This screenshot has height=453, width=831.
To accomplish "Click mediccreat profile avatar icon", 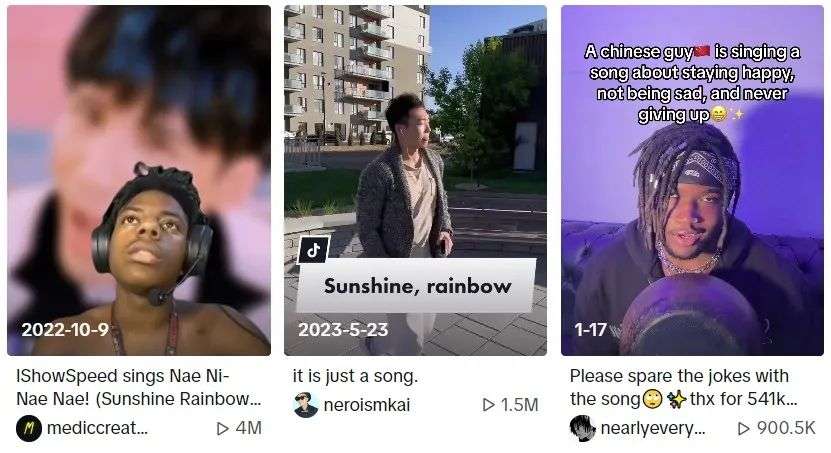I will pos(29,428).
